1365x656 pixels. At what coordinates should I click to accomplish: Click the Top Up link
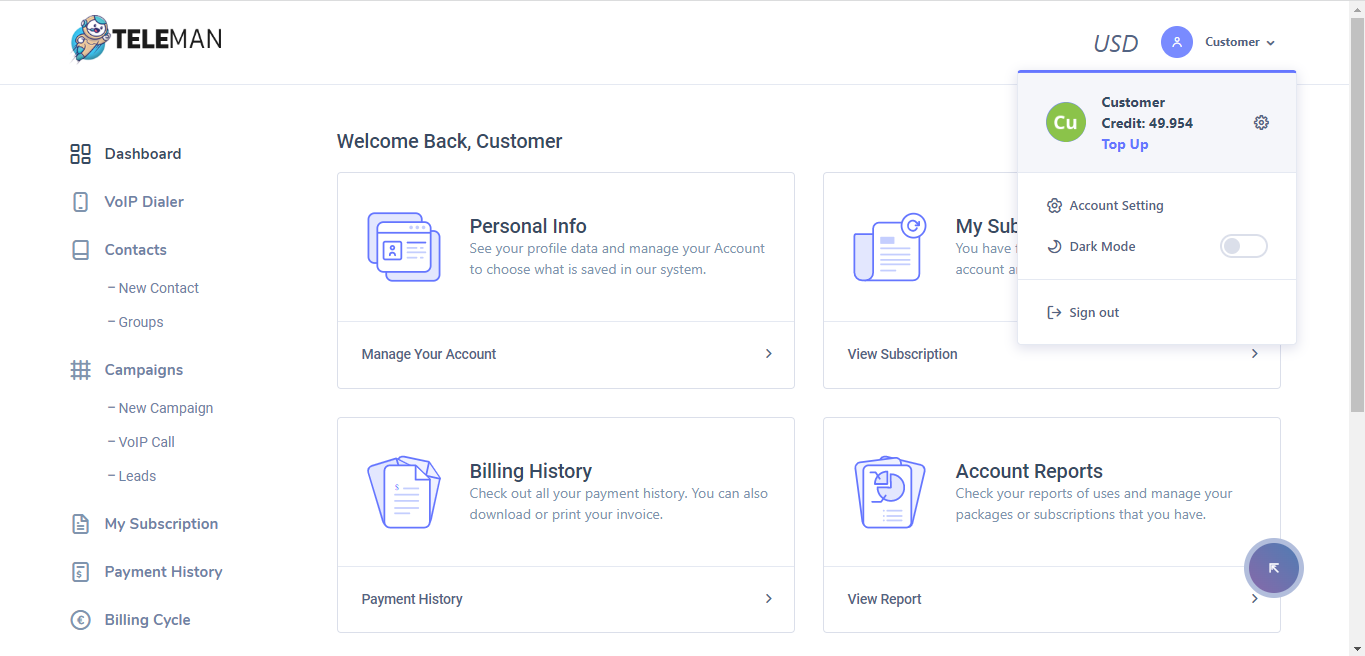[1124, 144]
